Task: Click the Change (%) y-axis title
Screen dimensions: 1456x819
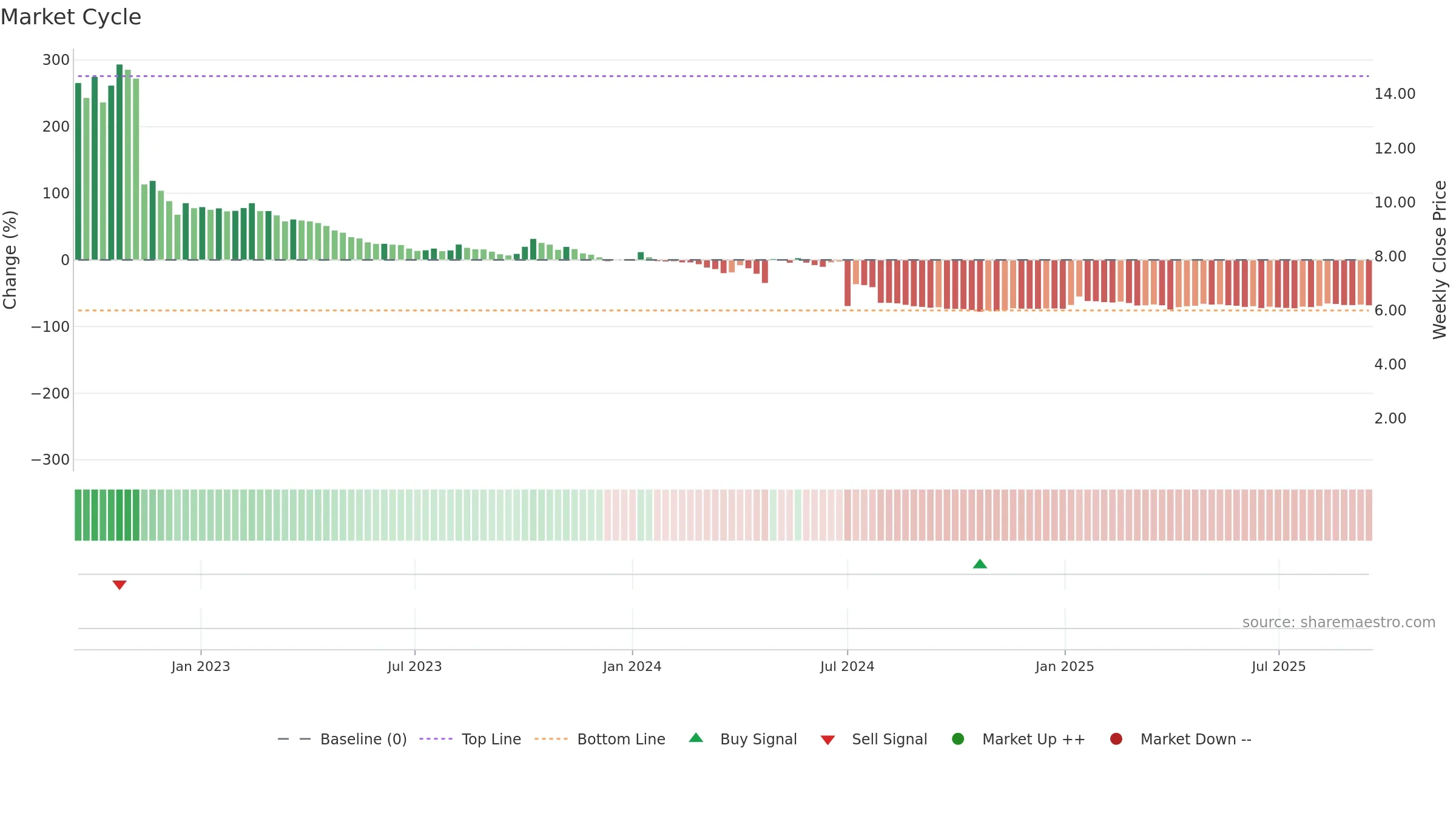Action: tap(10, 260)
